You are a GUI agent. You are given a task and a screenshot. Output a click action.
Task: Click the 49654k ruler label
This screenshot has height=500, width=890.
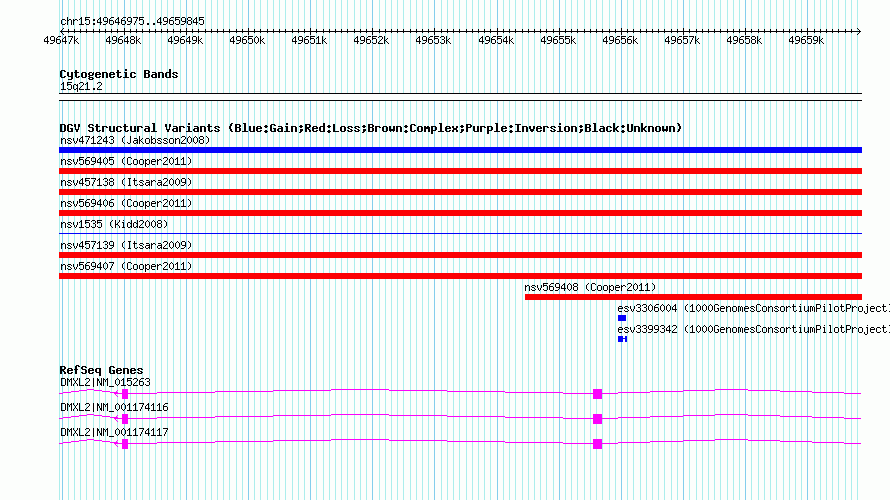[496, 40]
